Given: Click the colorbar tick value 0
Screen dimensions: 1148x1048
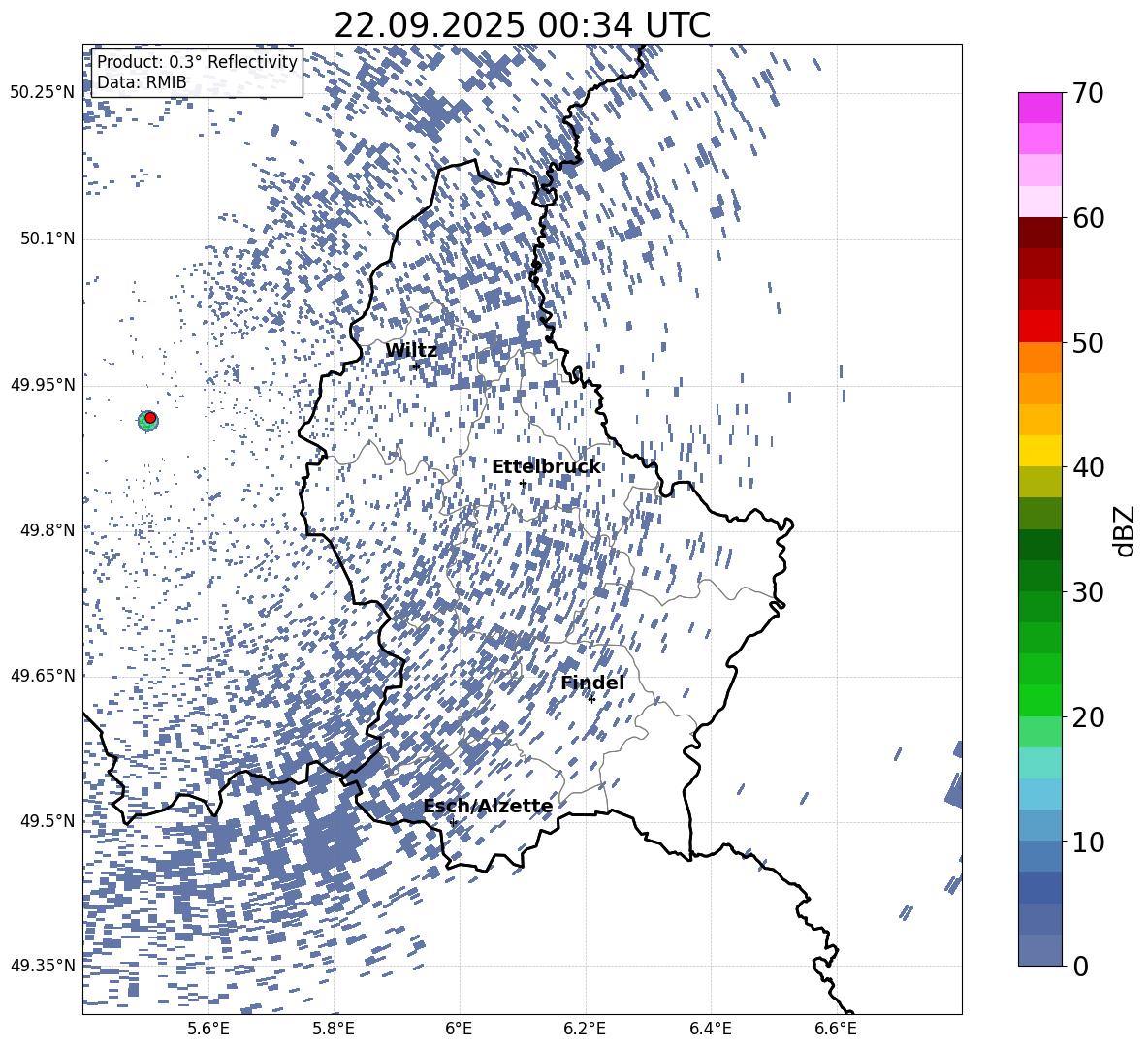Looking at the screenshot, I should (x=1081, y=966).
